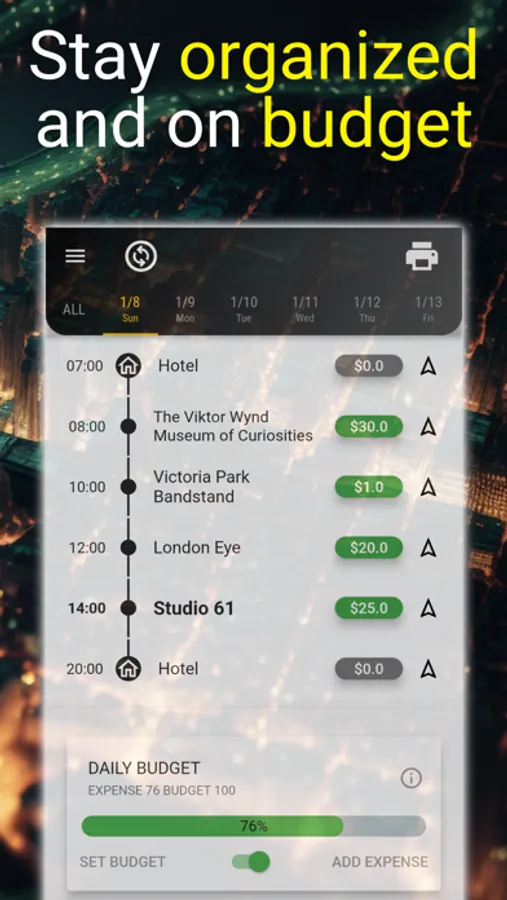The width and height of the screenshot is (507, 900).
Task: Open the hamburger menu
Action: [x=75, y=256]
